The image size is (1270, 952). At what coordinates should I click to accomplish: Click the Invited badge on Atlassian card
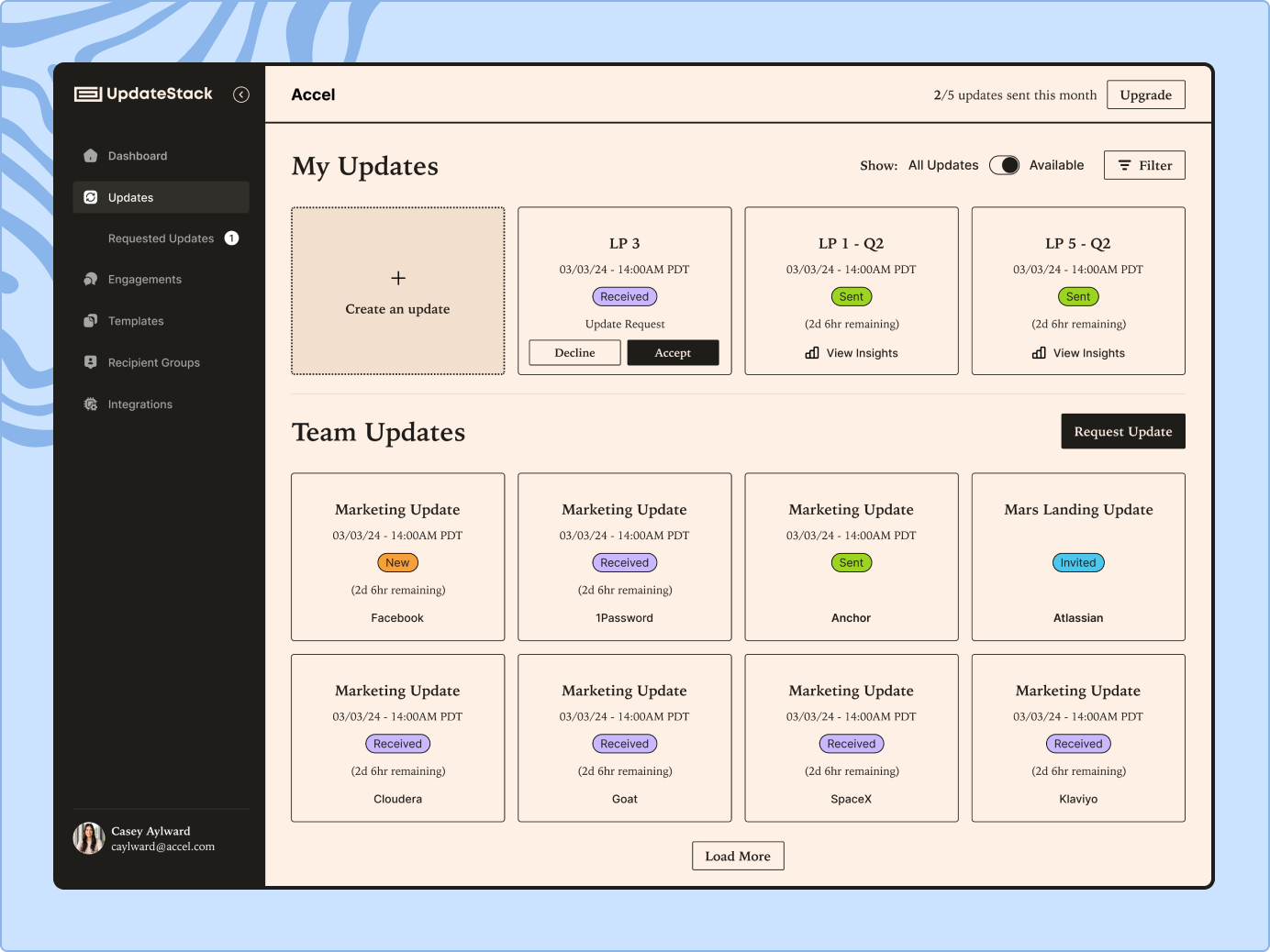[x=1078, y=562]
